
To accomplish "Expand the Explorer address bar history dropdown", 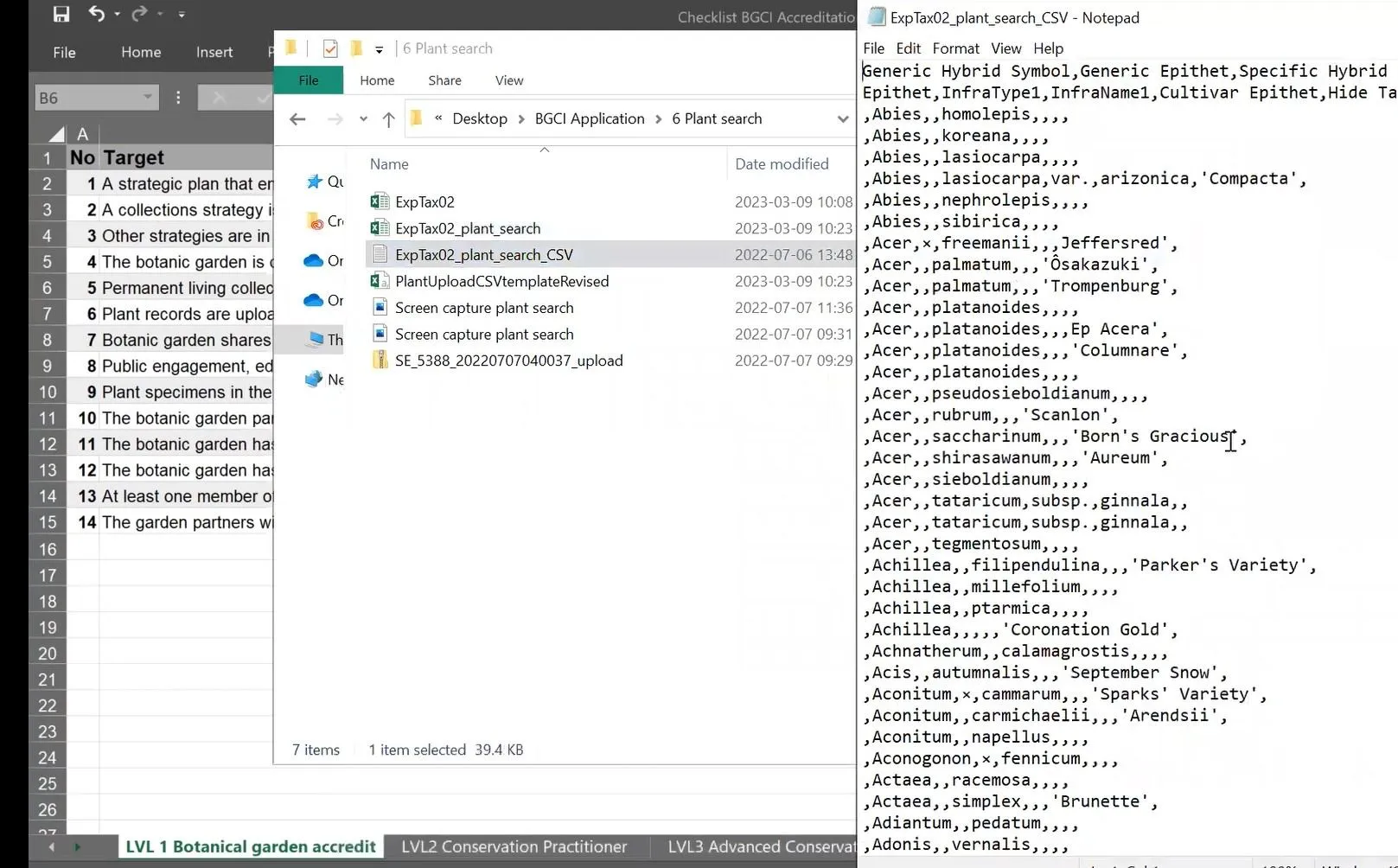I will tap(843, 119).
